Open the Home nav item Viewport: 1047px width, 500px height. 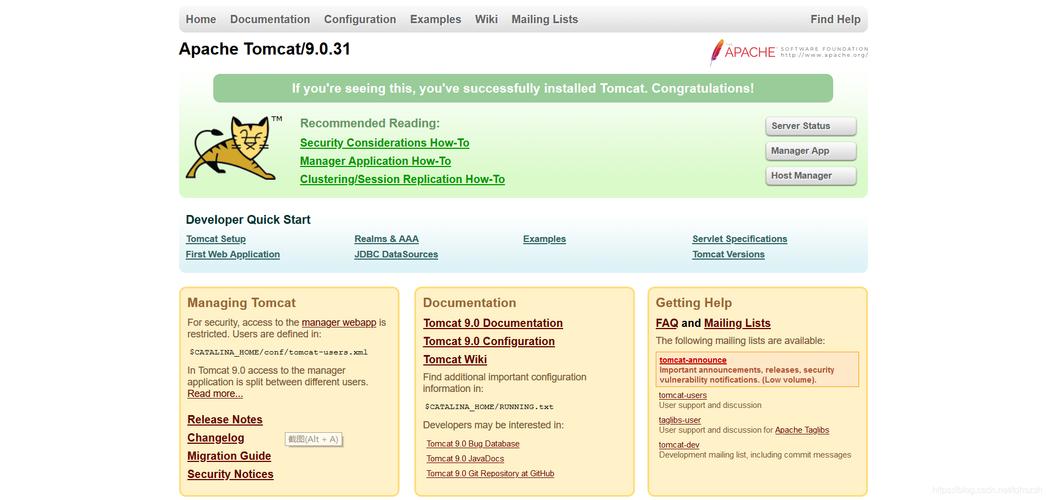click(x=201, y=19)
